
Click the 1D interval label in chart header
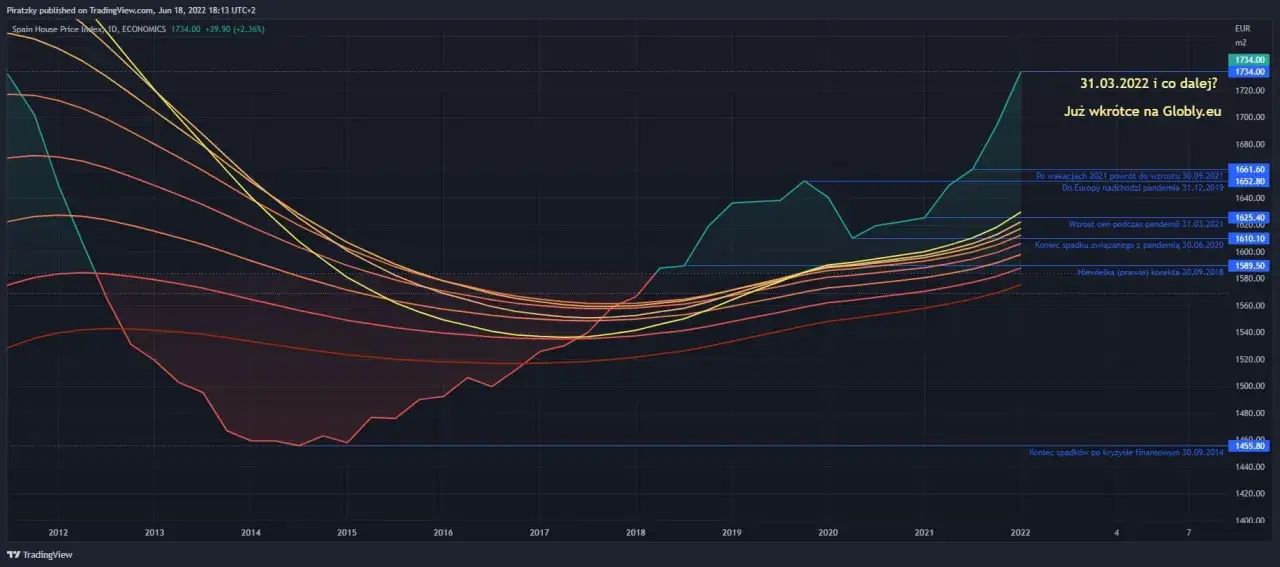point(114,29)
